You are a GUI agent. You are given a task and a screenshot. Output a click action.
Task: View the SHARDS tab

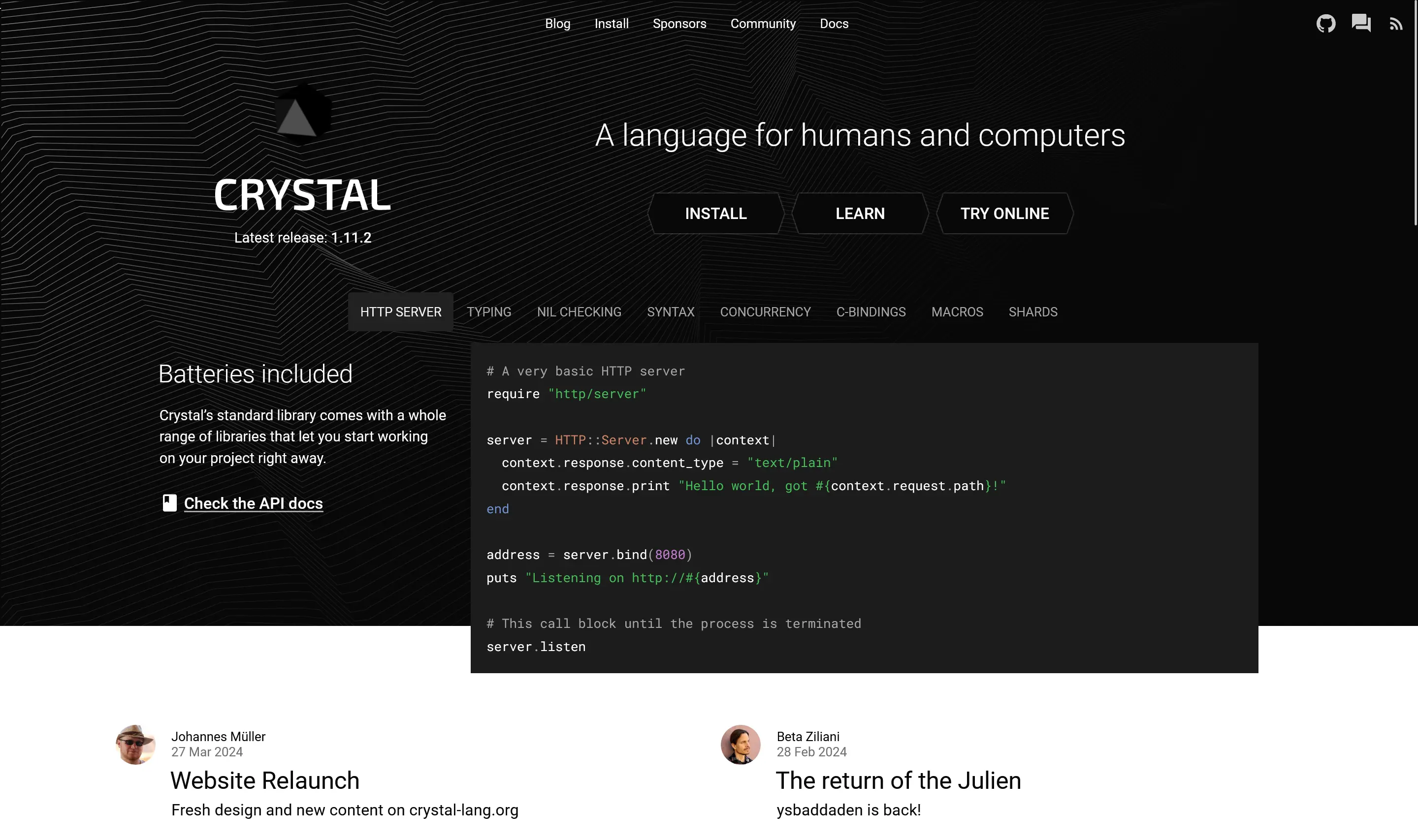pos(1032,312)
